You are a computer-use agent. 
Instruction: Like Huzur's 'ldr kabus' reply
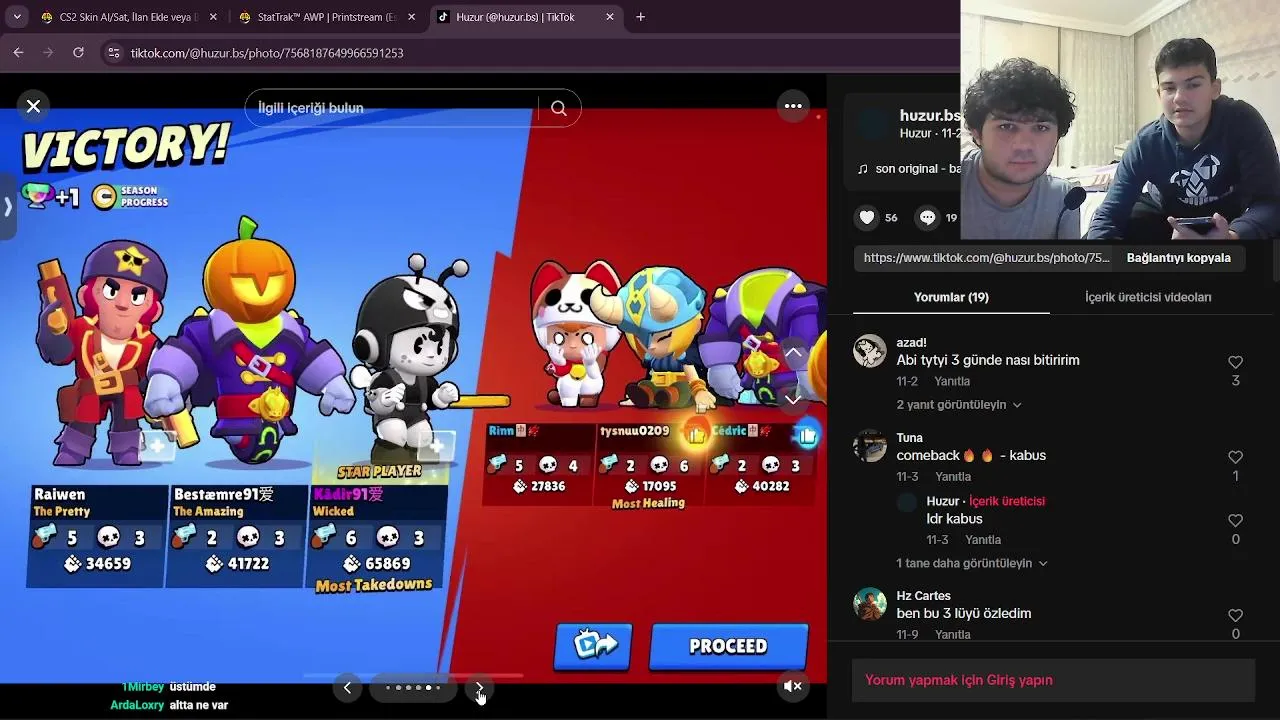tap(1235, 521)
